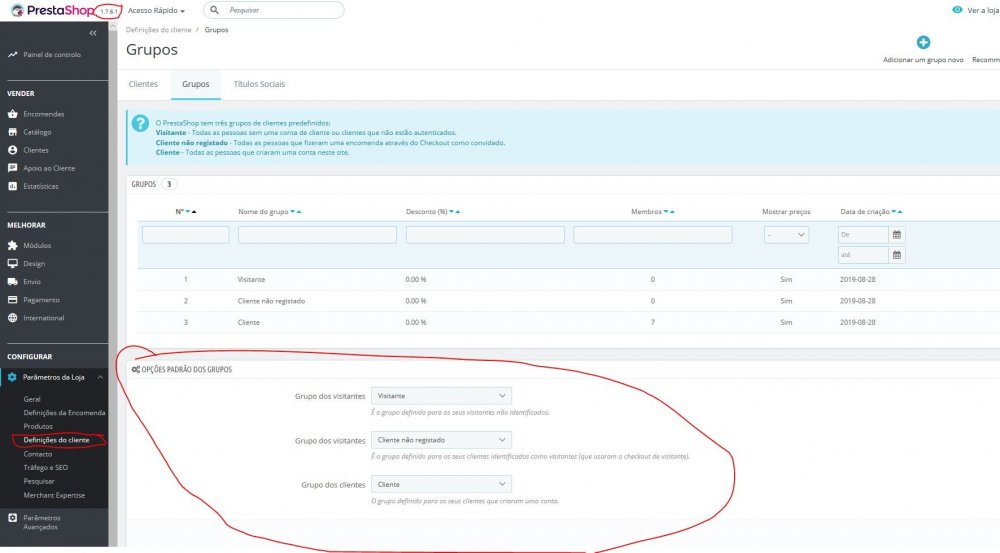Click the Encomendas basket icon

[12, 114]
